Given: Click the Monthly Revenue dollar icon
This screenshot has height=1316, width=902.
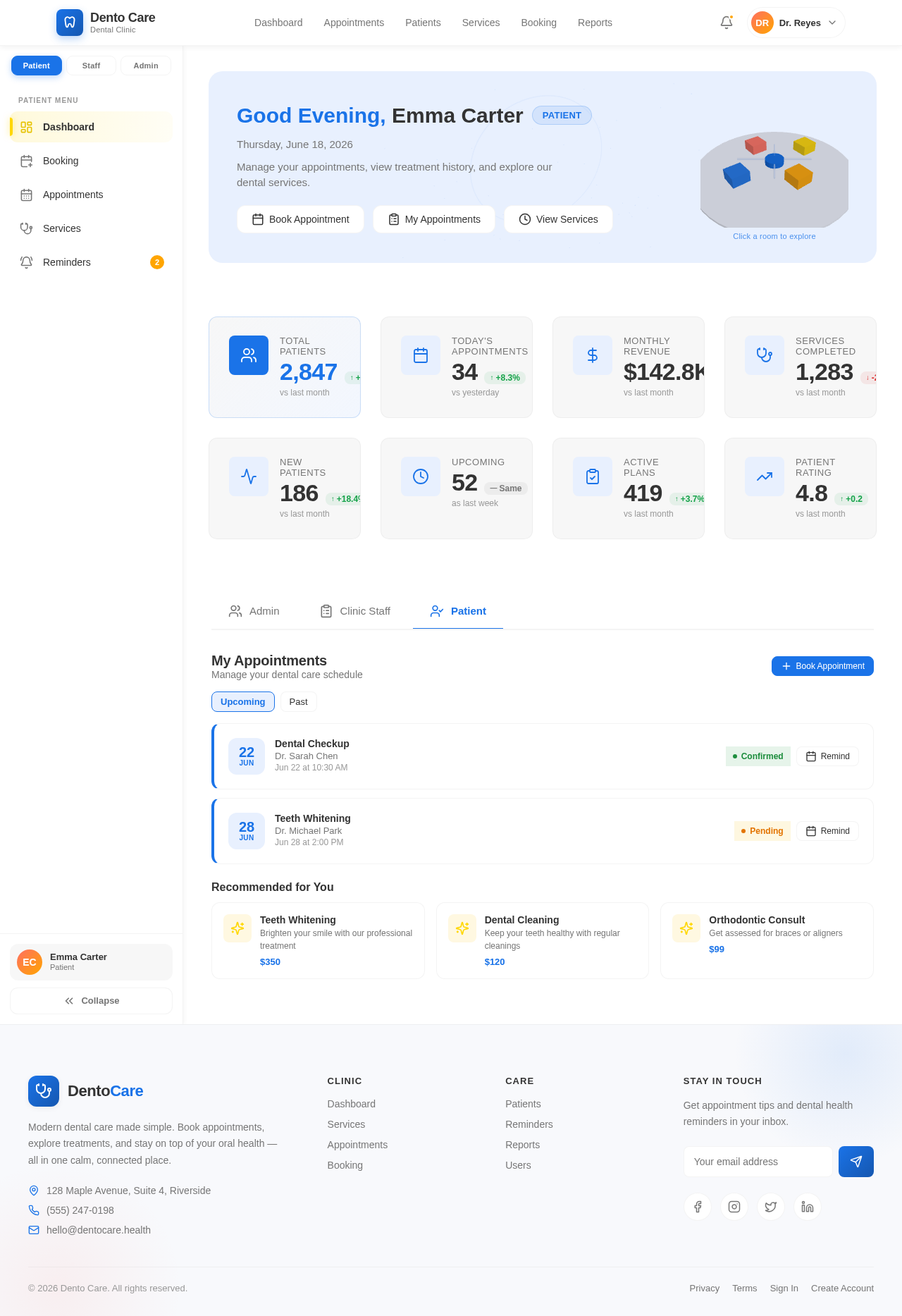Looking at the screenshot, I should 593,355.
